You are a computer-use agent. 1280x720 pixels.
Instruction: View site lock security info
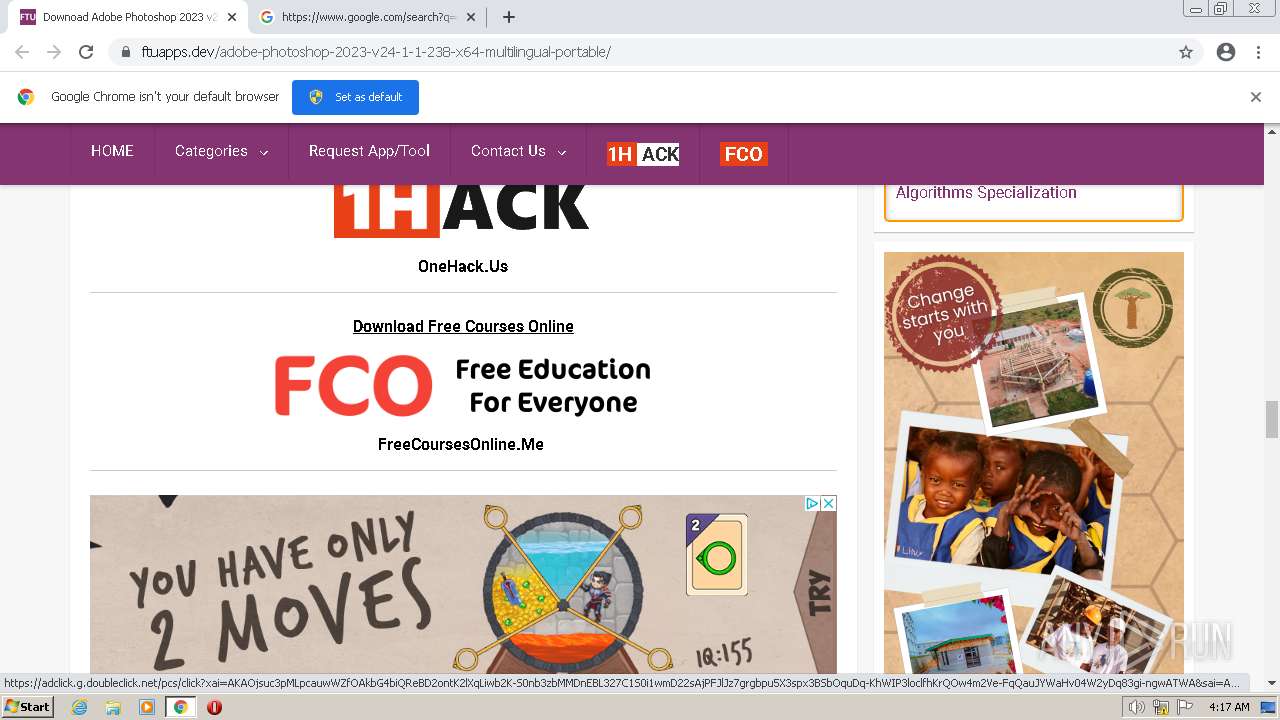[125, 52]
